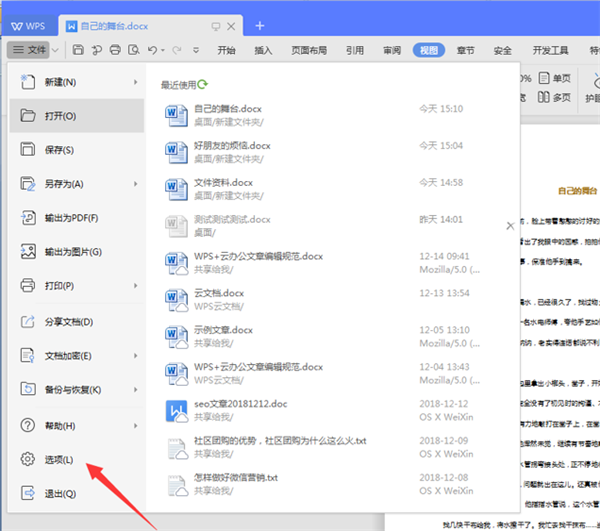Expand the 帮助(H) submenu arrow
The image size is (600, 531).
point(135,426)
